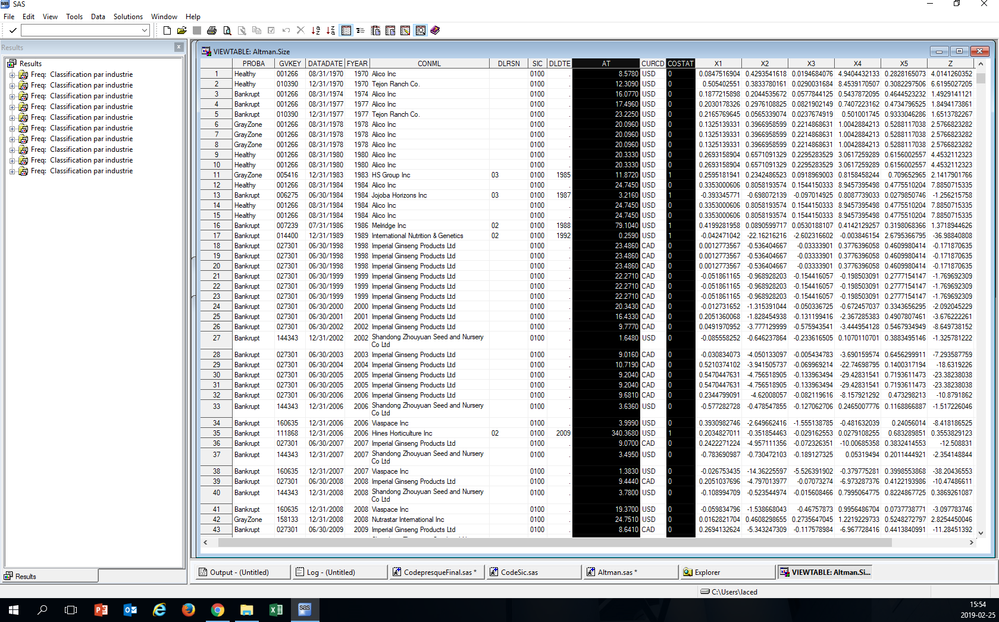Open the Edit menu
This screenshot has width=999, height=622.
(x=29, y=17)
